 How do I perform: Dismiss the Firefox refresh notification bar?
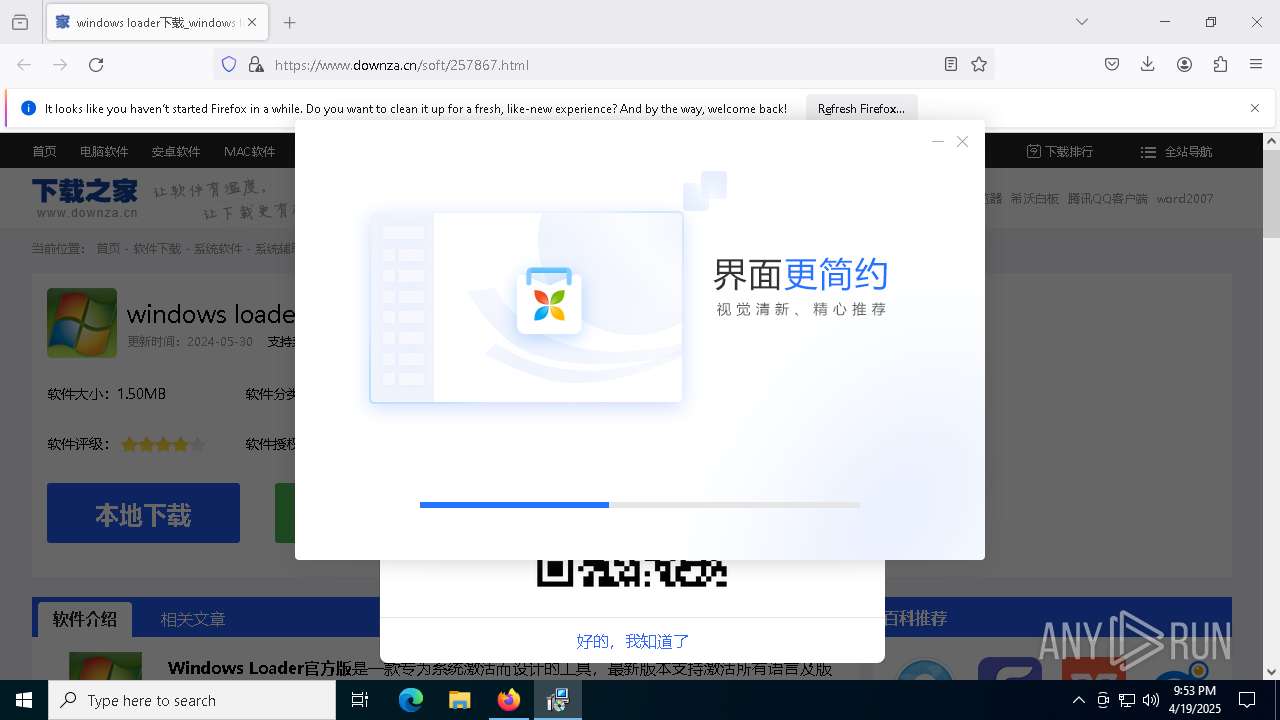(x=1255, y=108)
